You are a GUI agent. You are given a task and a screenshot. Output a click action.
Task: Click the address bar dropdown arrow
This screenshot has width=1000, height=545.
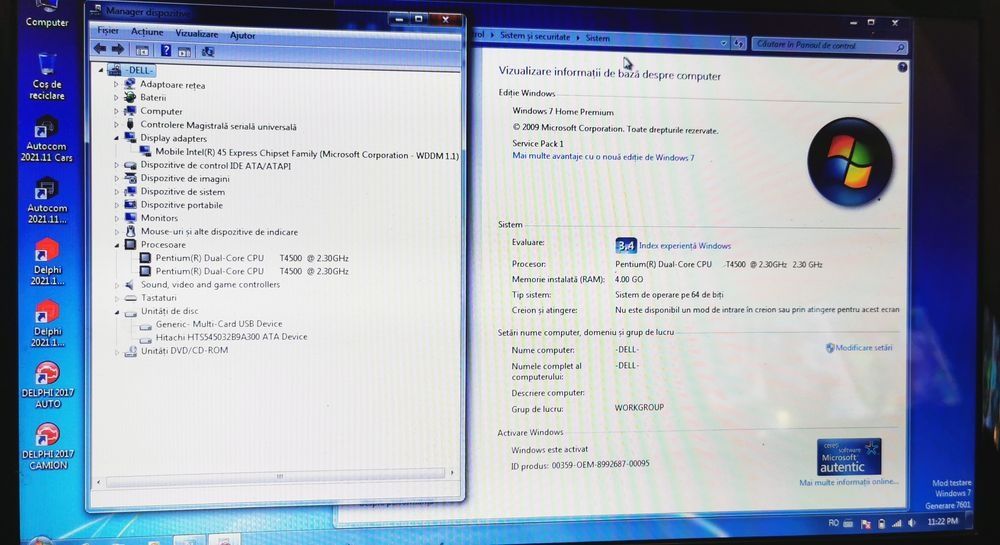pos(724,43)
